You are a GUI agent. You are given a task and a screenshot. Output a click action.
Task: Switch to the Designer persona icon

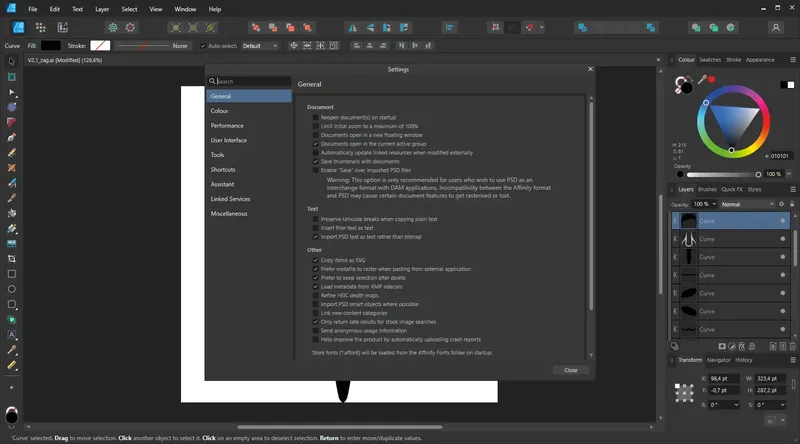coord(18,28)
